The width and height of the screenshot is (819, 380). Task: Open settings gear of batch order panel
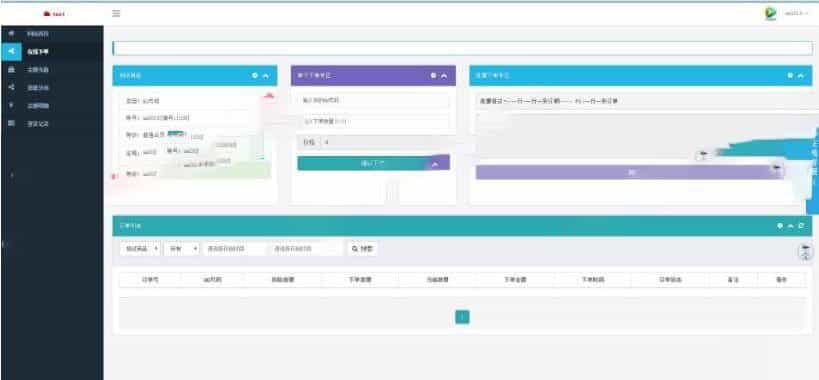(x=791, y=76)
